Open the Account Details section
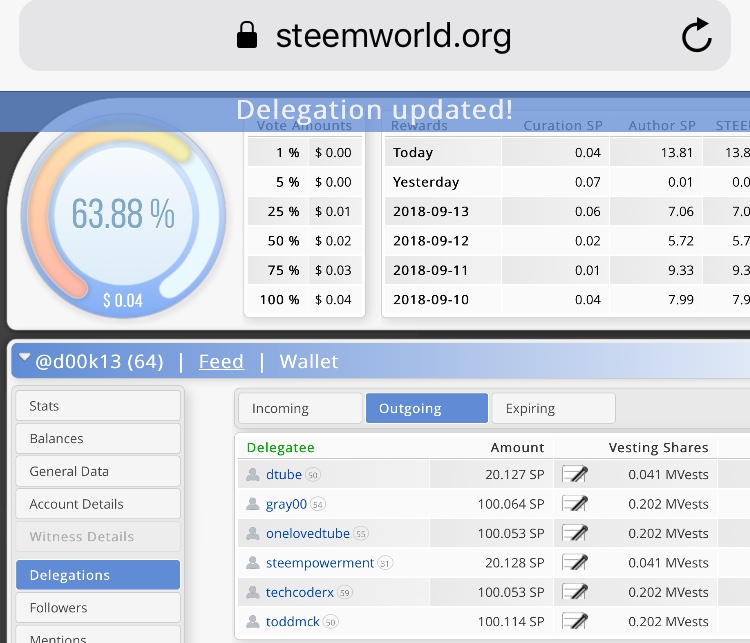Screen dimensions: 750x643 point(98,504)
